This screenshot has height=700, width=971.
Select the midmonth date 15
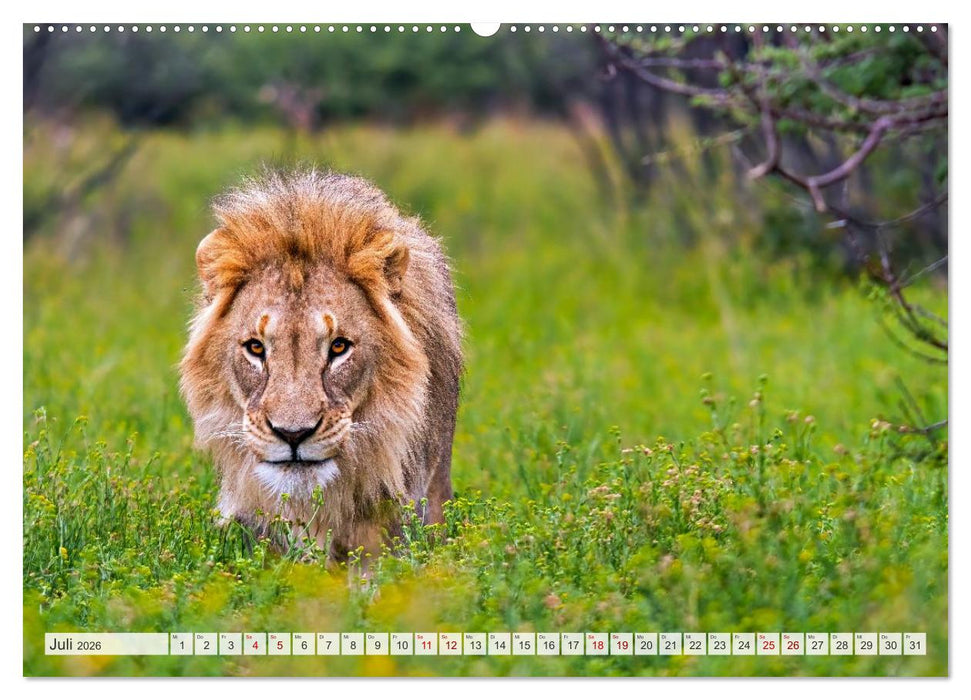click(525, 644)
